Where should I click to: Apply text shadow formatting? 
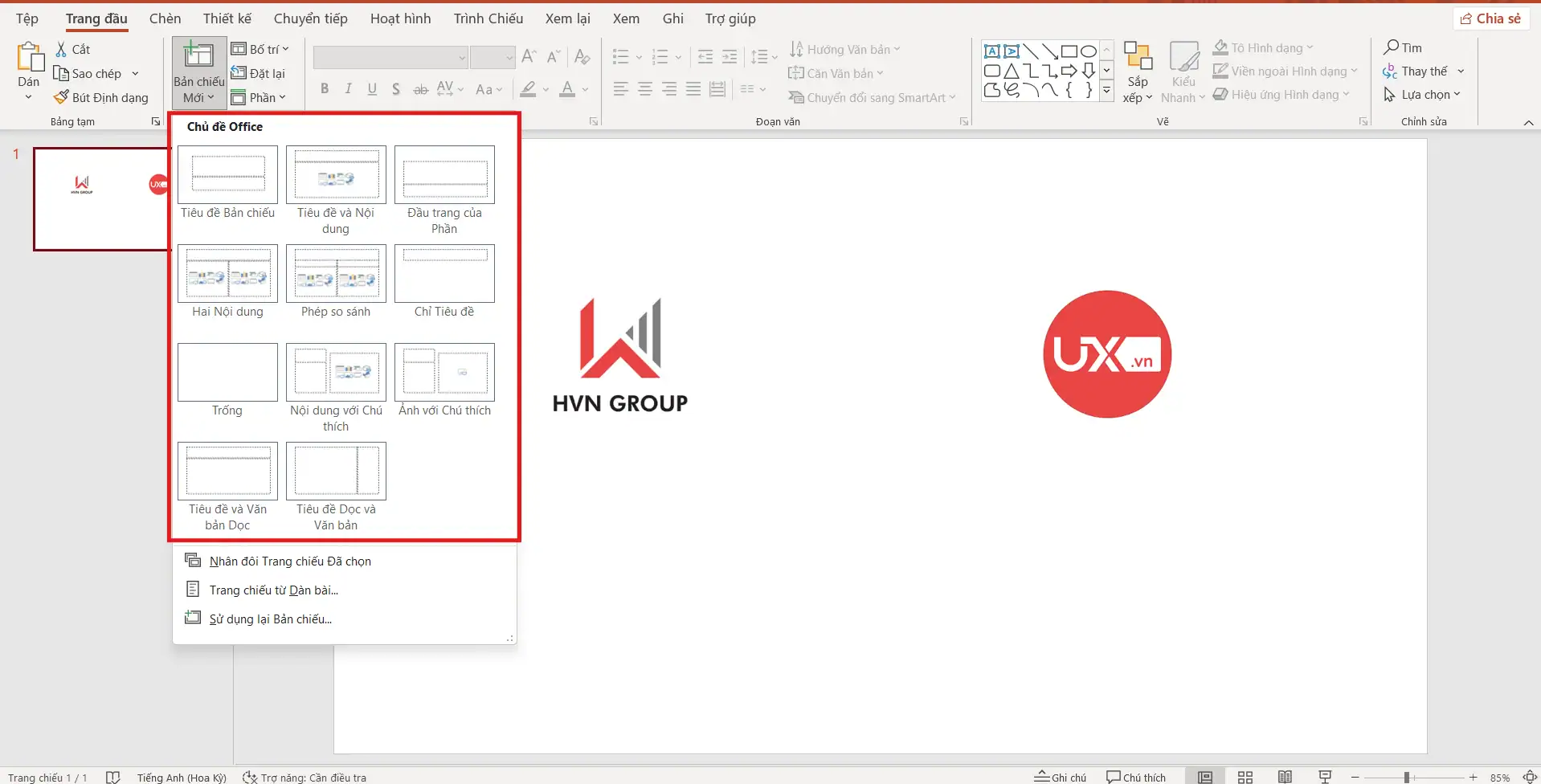click(x=395, y=88)
